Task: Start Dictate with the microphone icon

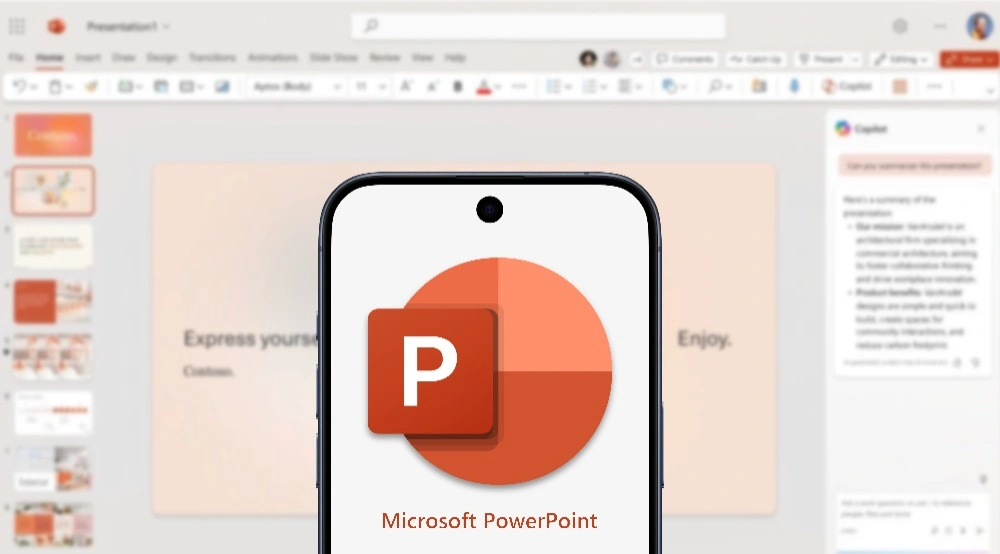Action: 794,86
